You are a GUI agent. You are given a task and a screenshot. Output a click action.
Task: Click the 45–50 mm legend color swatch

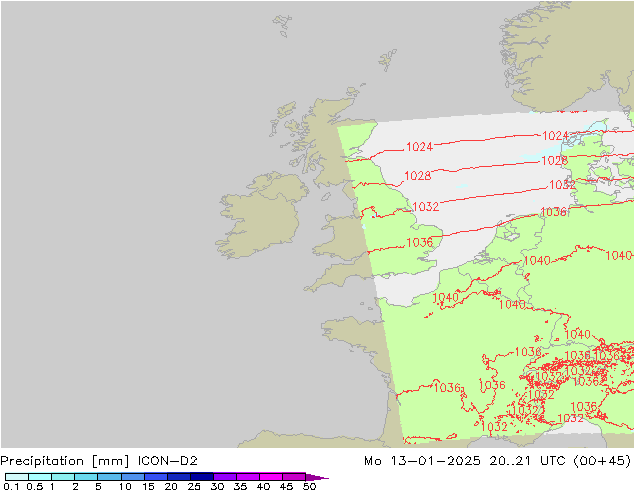pyautogui.click(x=294, y=477)
